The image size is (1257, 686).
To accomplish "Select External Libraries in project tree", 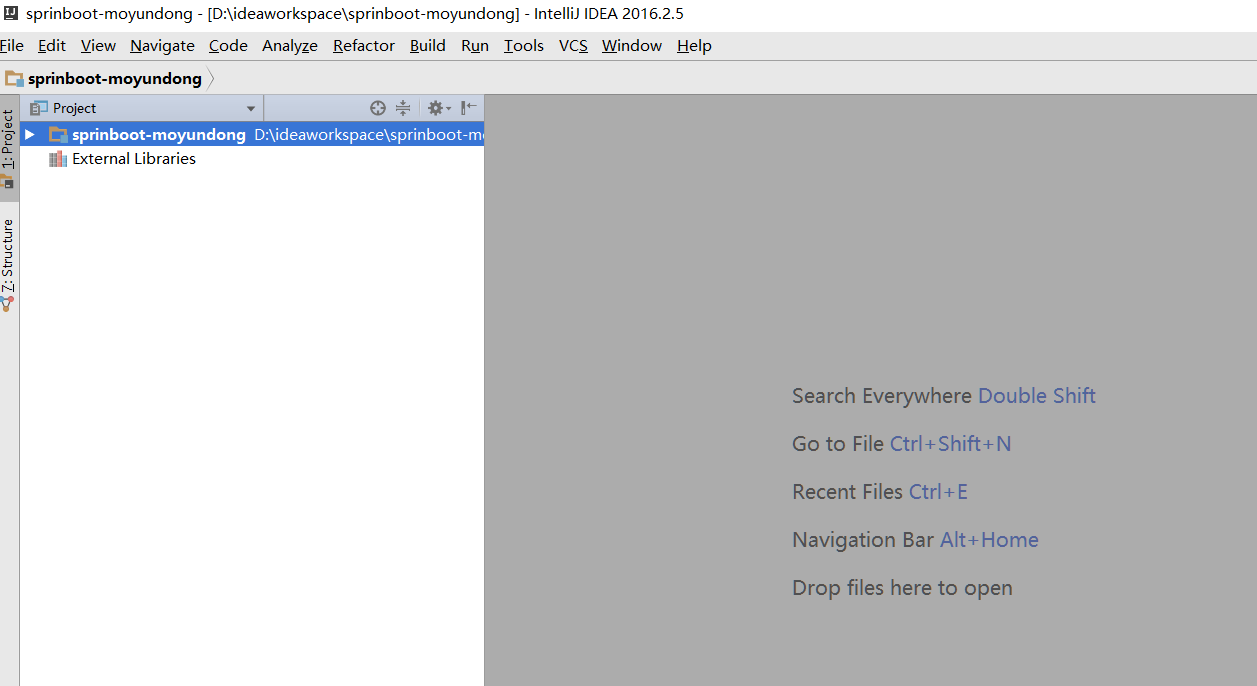I will (x=134, y=159).
